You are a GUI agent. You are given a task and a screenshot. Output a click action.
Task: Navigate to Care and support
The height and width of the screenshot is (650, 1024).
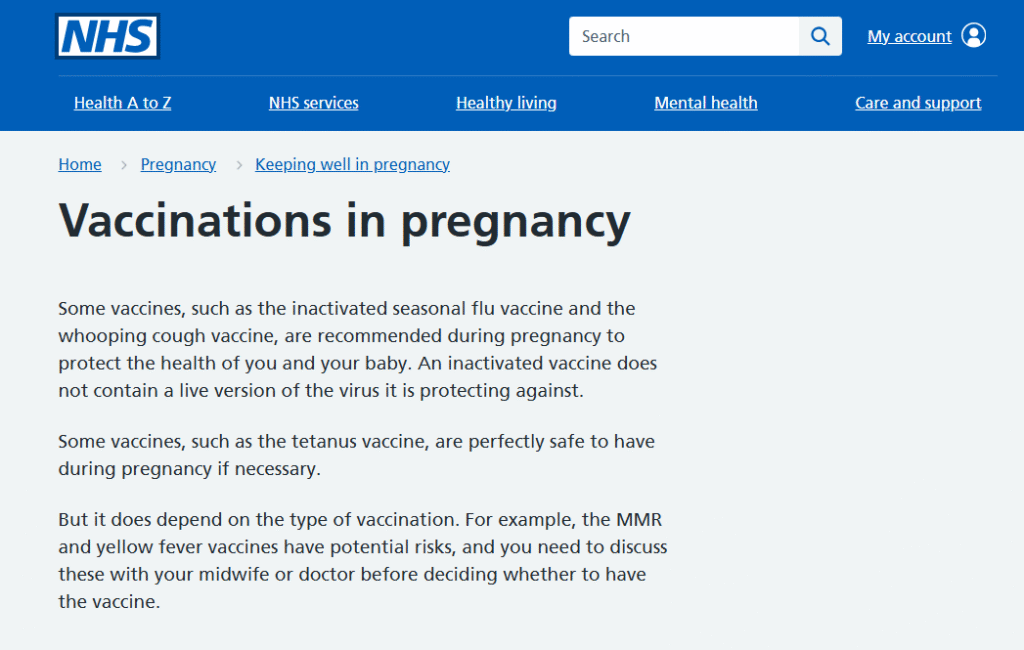tap(918, 103)
